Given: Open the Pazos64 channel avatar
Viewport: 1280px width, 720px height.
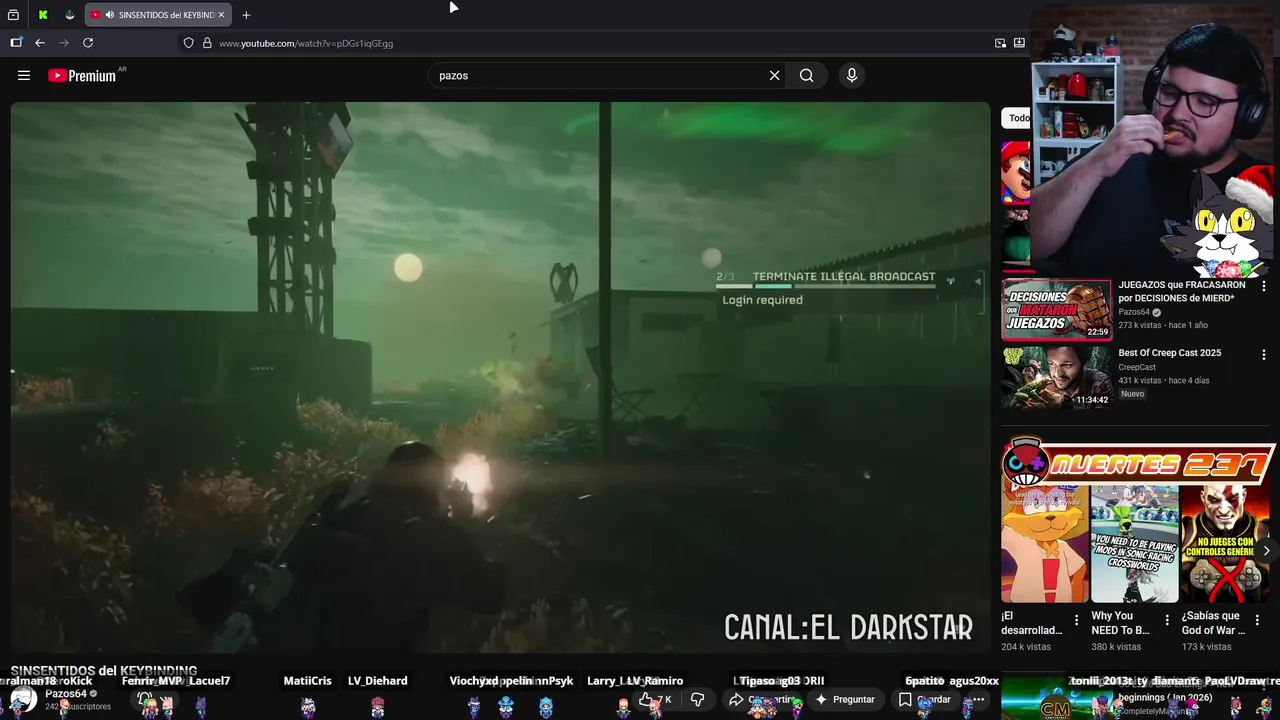Looking at the screenshot, I should coord(24,699).
